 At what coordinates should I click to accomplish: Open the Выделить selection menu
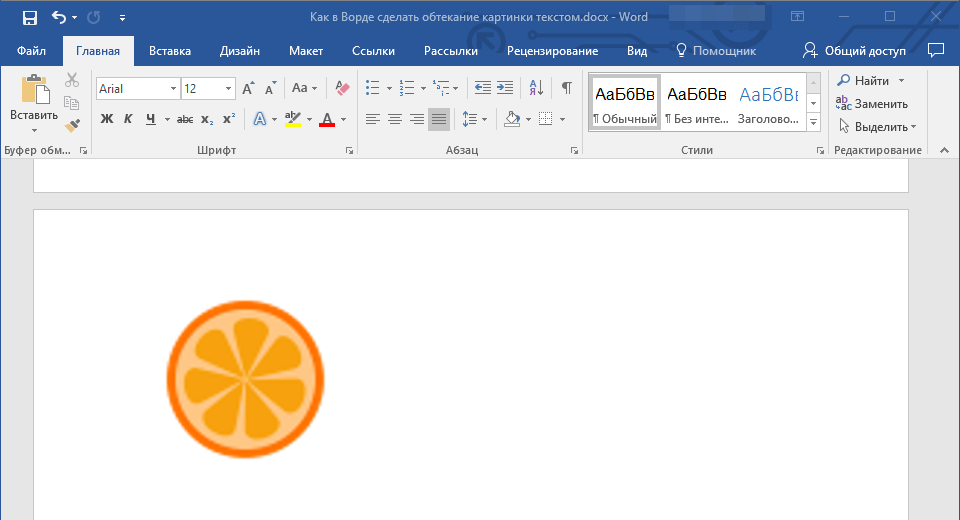coord(877,127)
